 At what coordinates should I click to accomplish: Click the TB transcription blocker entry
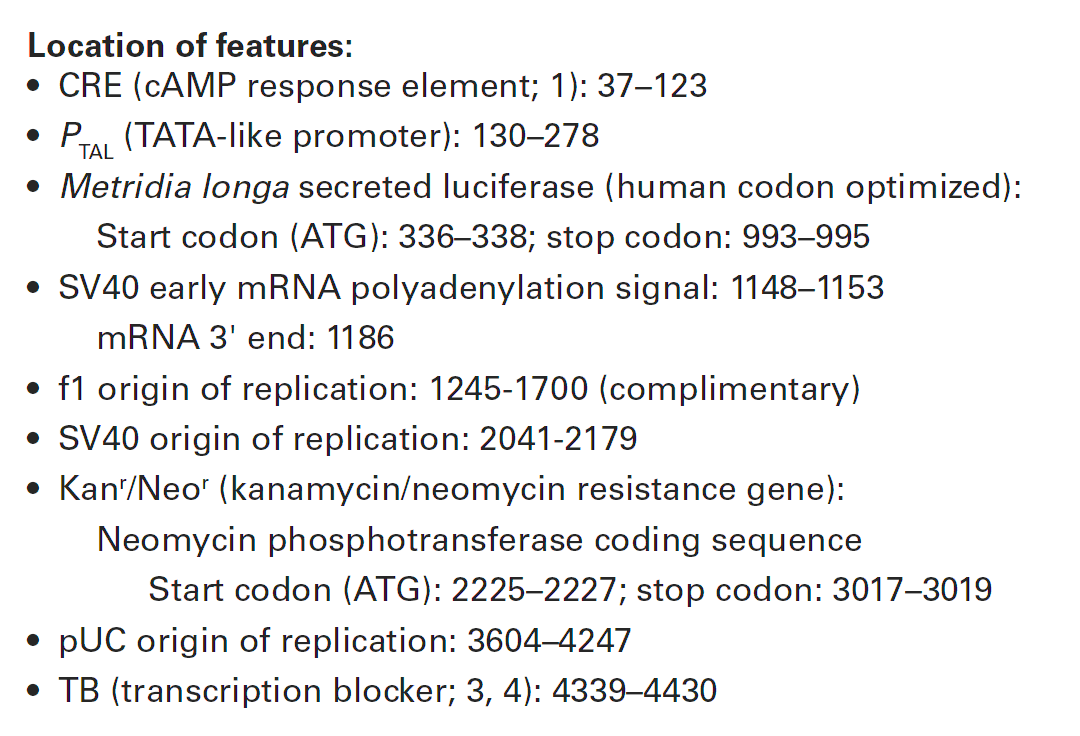[388, 691]
